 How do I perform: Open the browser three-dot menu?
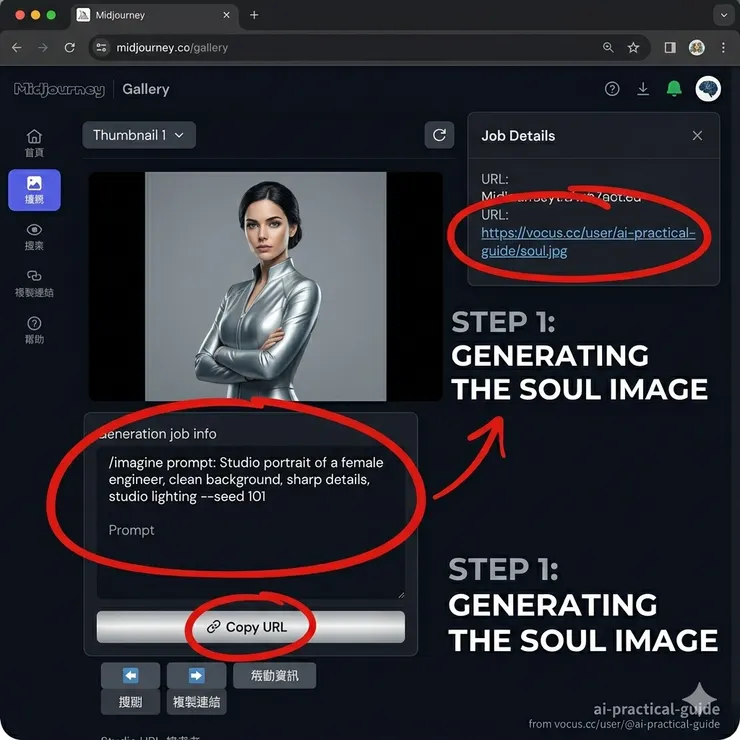pos(723,47)
